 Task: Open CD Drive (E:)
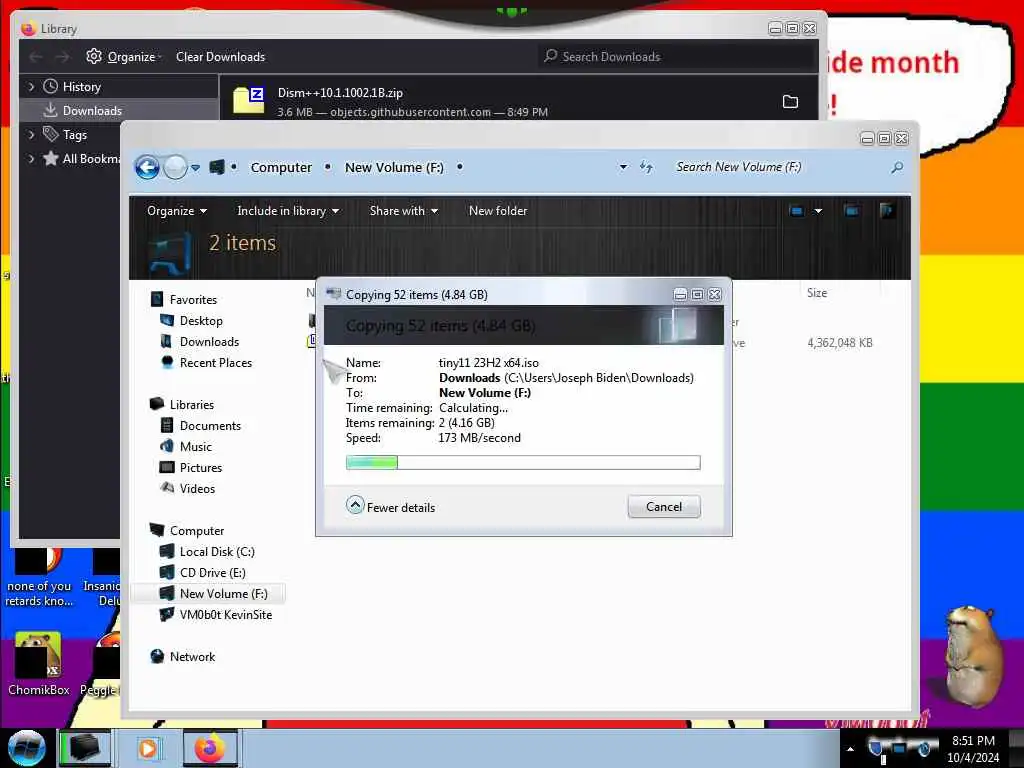coord(212,573)
